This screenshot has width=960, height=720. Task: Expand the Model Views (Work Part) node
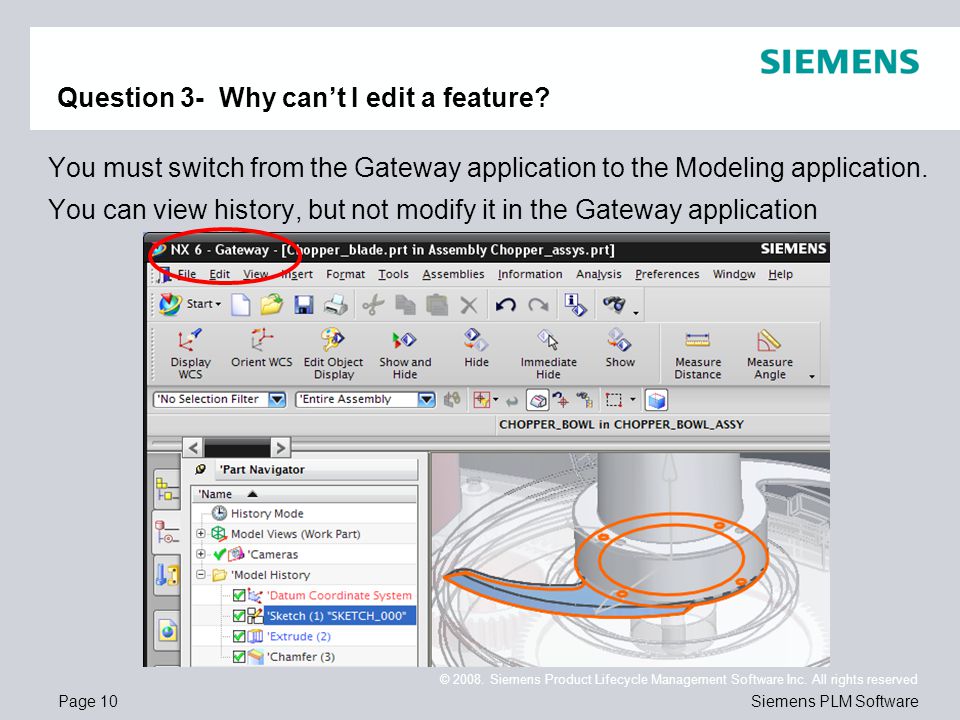pos(200,533)
